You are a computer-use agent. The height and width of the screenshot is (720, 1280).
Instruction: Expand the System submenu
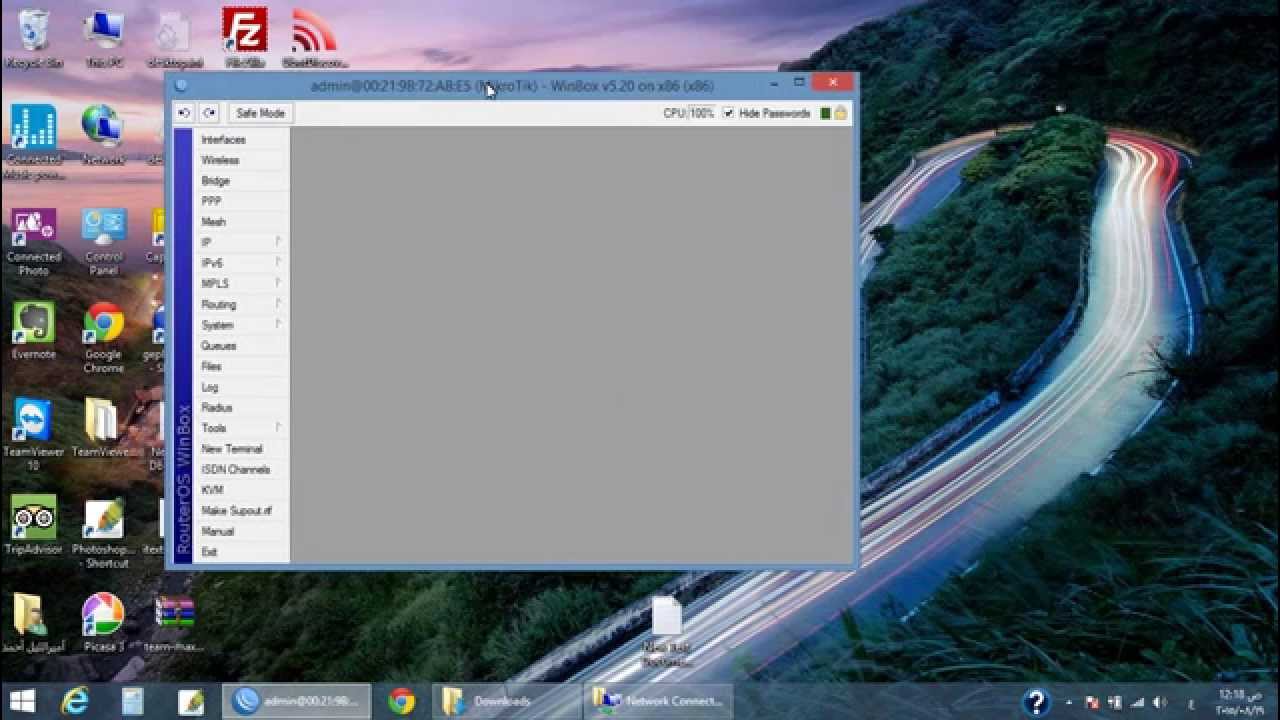[x=241, y=325]
